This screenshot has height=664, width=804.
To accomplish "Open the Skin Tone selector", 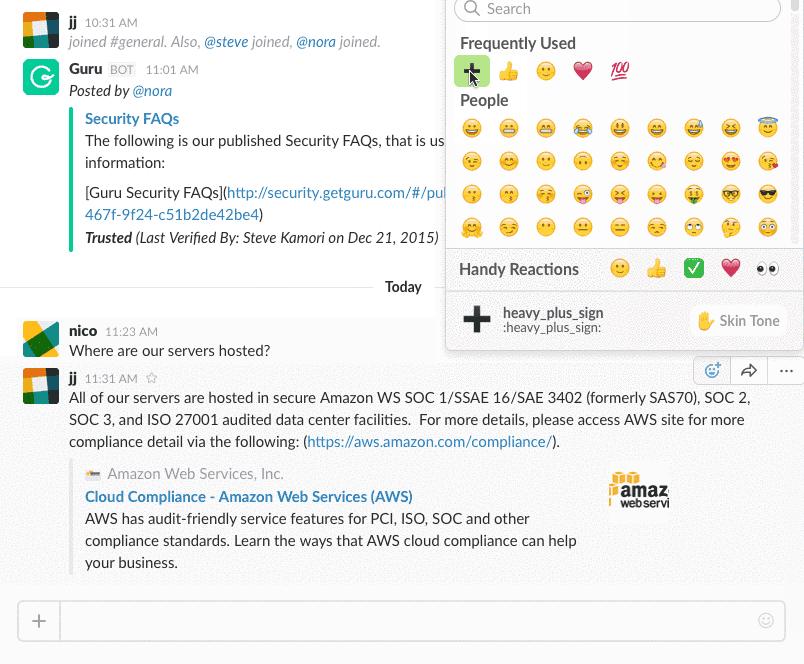I will click(738, 321).
